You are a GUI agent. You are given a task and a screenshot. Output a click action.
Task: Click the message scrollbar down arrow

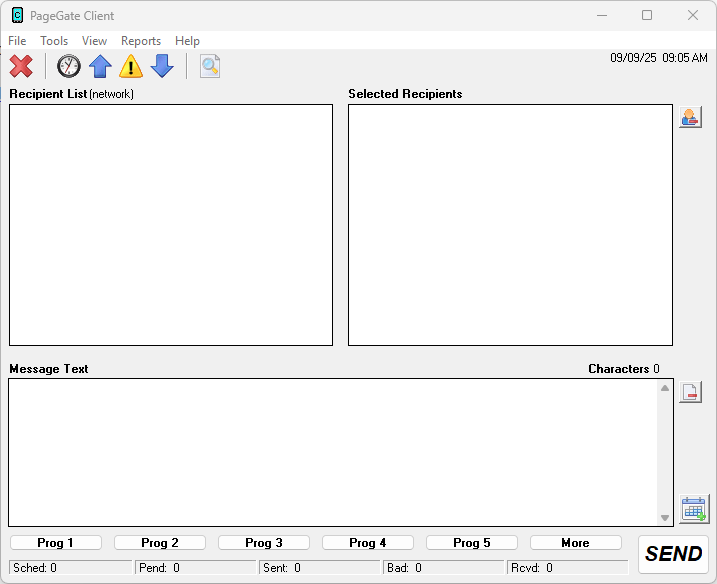click(665, 518)
